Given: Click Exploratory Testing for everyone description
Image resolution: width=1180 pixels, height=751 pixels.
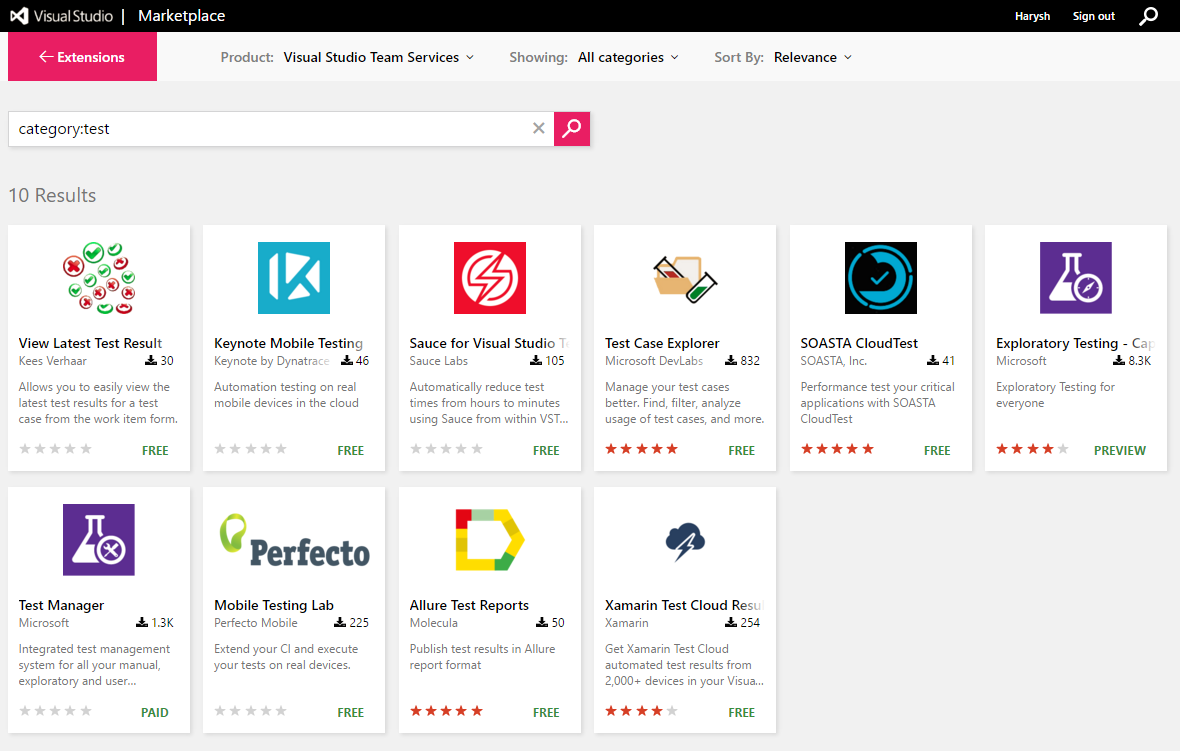Looking at the screenshot, I should [x=1055, y=395].
